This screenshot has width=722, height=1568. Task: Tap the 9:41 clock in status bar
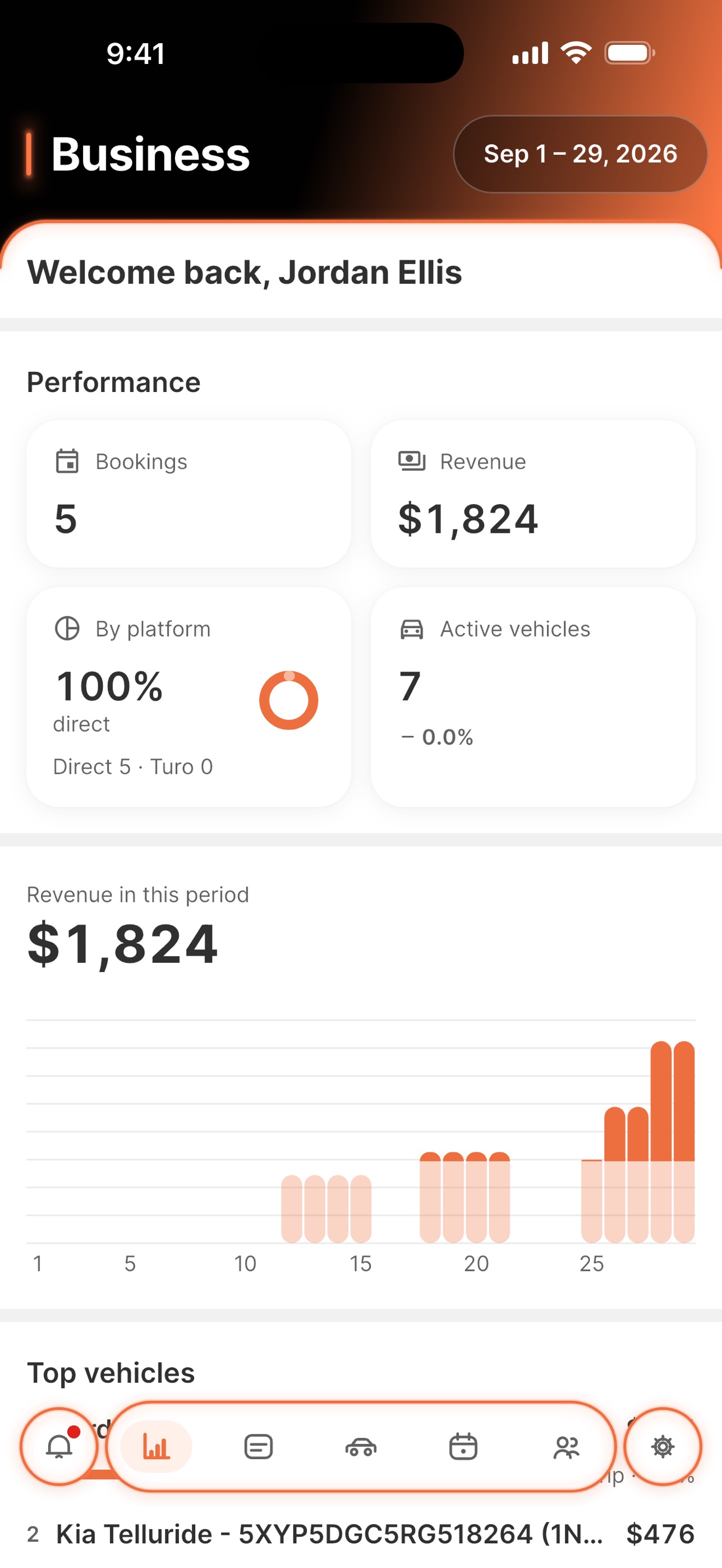[x=136, y=54]
